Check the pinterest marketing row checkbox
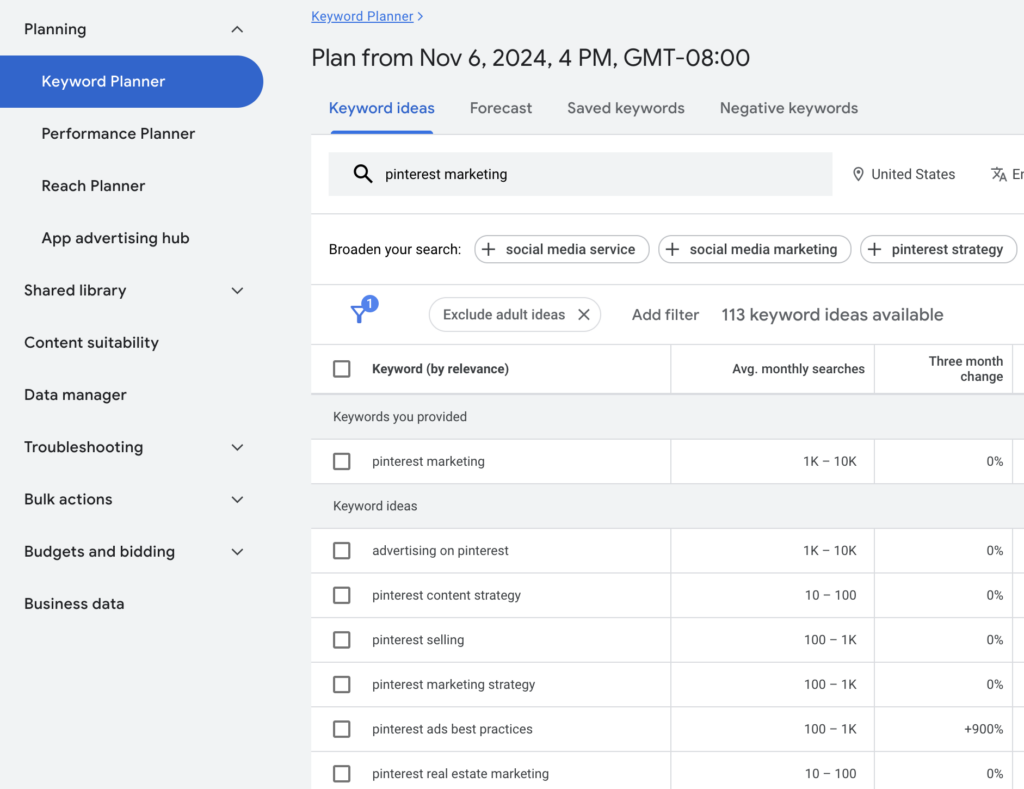 point(342,462)
